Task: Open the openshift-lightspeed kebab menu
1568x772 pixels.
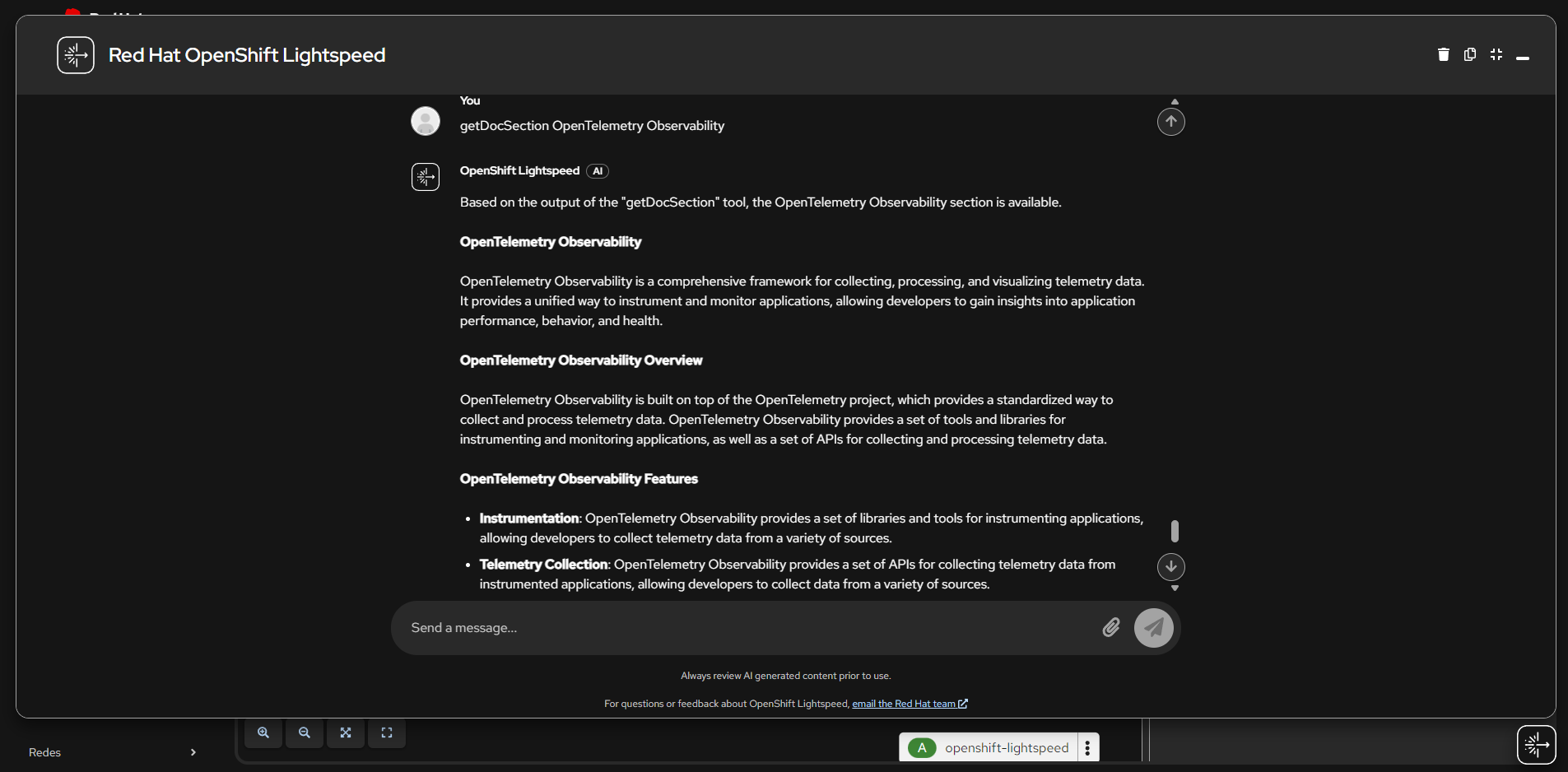Action: tap(1086, 746)
